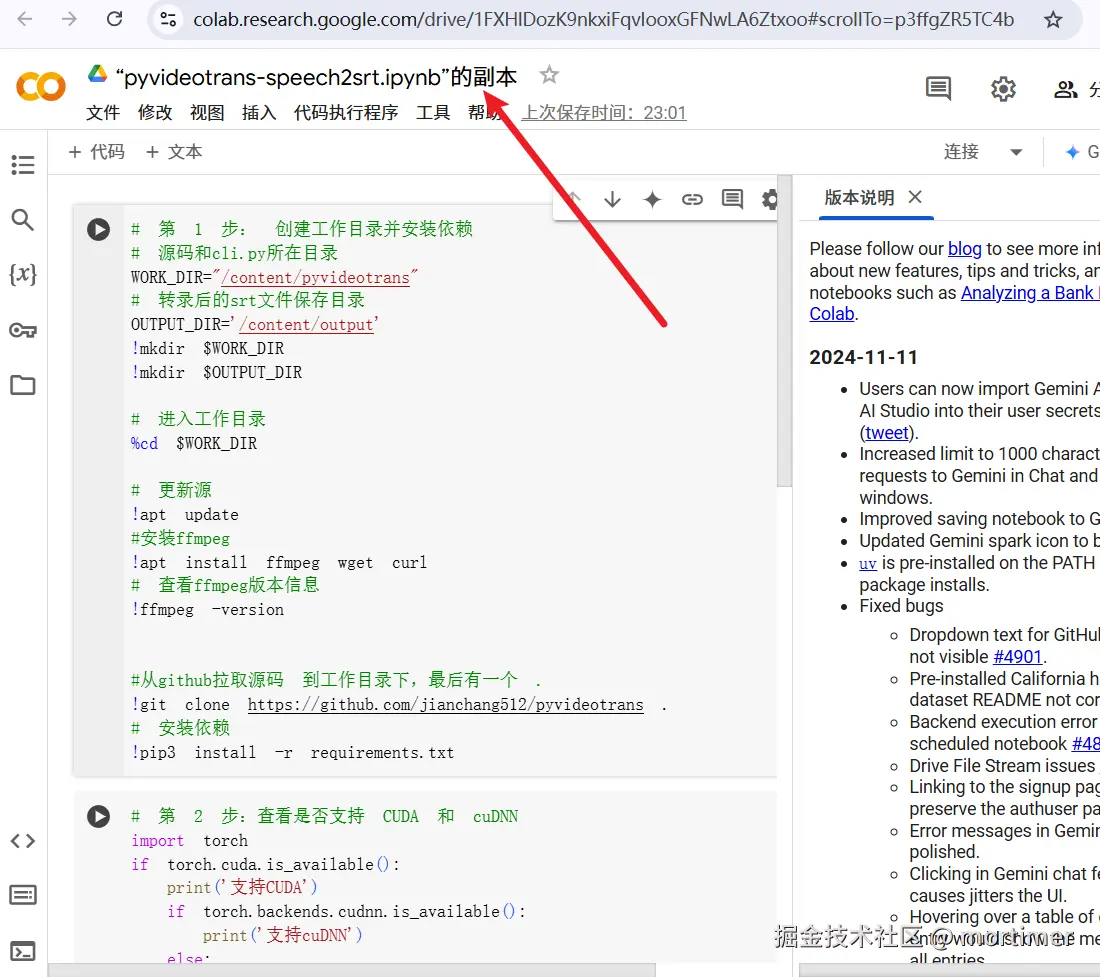This screenshot has width=1100, height=977.
Task: Move cell down with arrow icon
Action: pyautogui.click(x=612, y=199)
